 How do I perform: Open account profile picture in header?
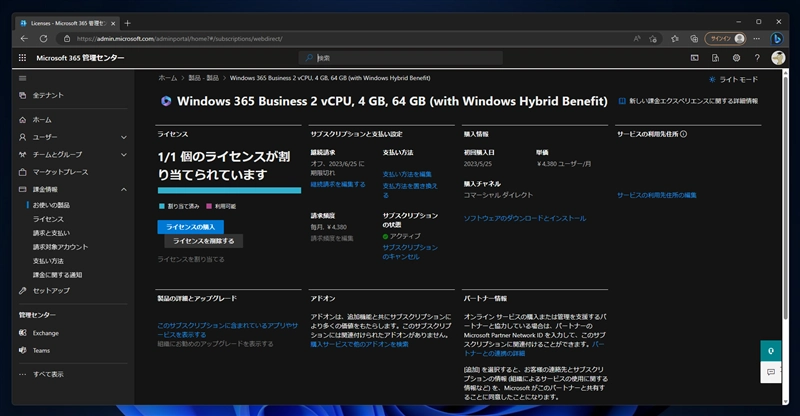778,58
